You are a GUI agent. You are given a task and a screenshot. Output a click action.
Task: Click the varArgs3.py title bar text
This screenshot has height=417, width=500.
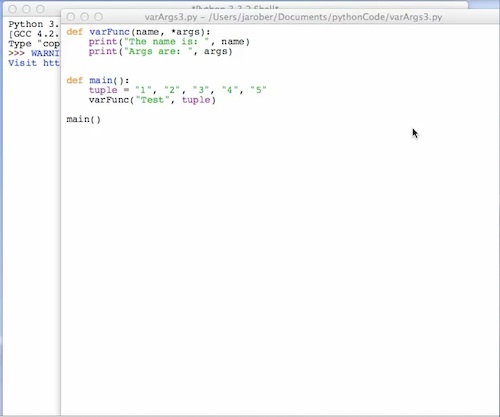(x=293, y=17)
